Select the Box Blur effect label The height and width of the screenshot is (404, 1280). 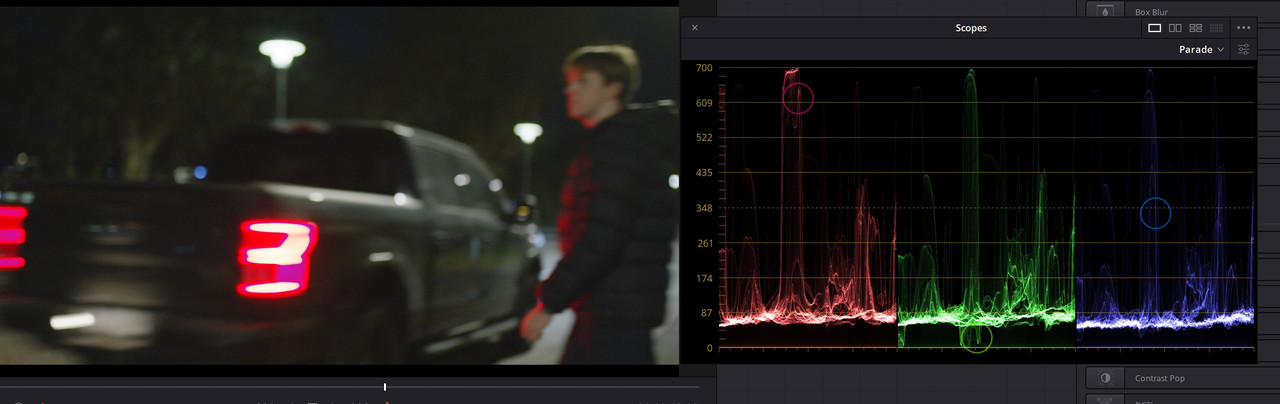1151,12
